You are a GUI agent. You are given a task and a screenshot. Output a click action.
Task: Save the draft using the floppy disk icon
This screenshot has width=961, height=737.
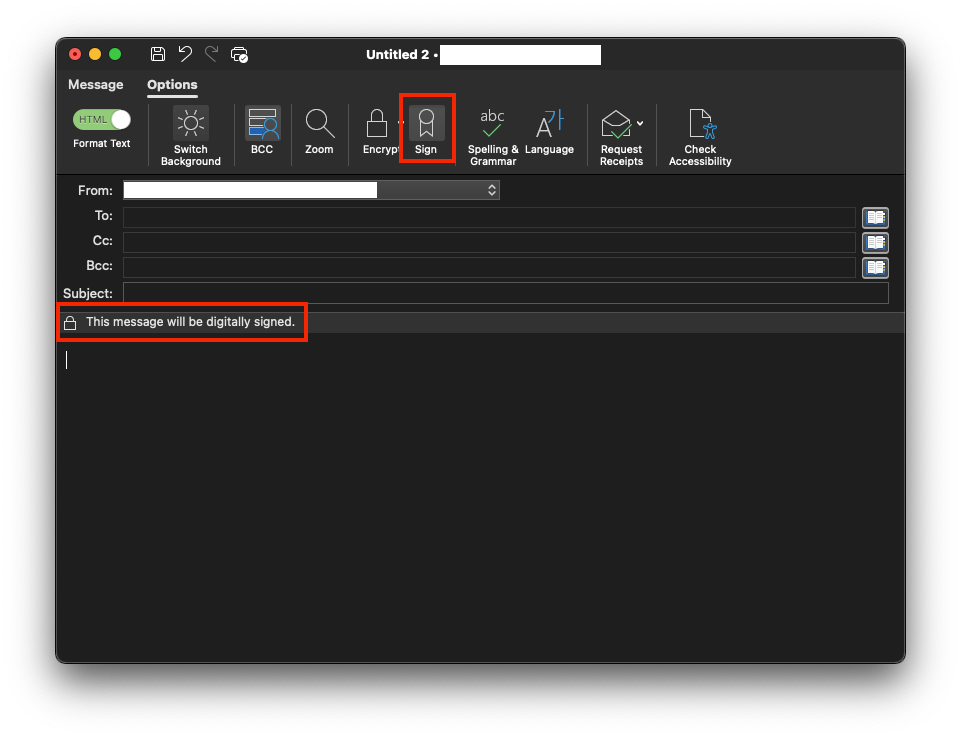158,55
